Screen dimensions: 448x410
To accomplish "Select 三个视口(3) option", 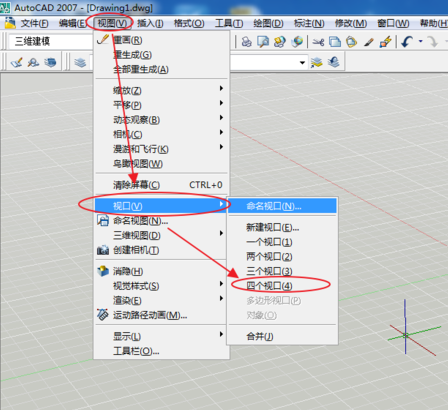I will pyautogui.click(x=283, y=271).
